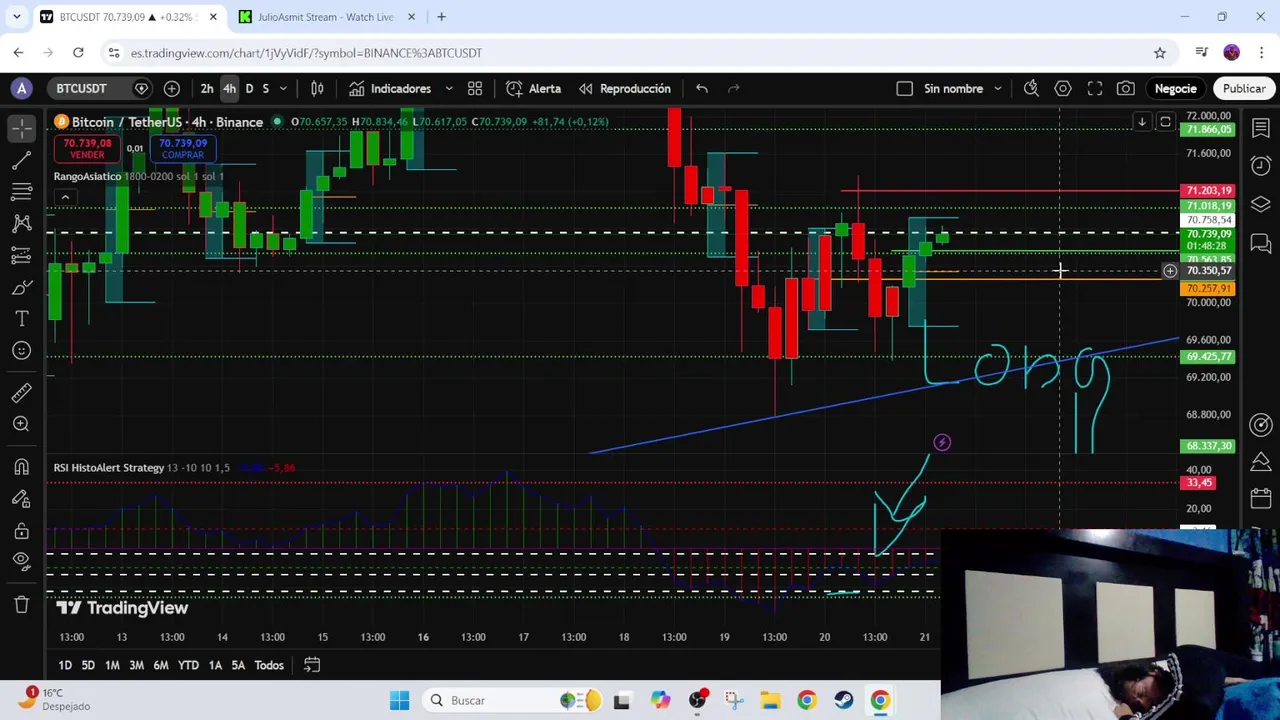Image resolution: width=1280 pixels, height=720 pixels.
Task: Select the brush drawing tool
Action: [x=22, y=288]
